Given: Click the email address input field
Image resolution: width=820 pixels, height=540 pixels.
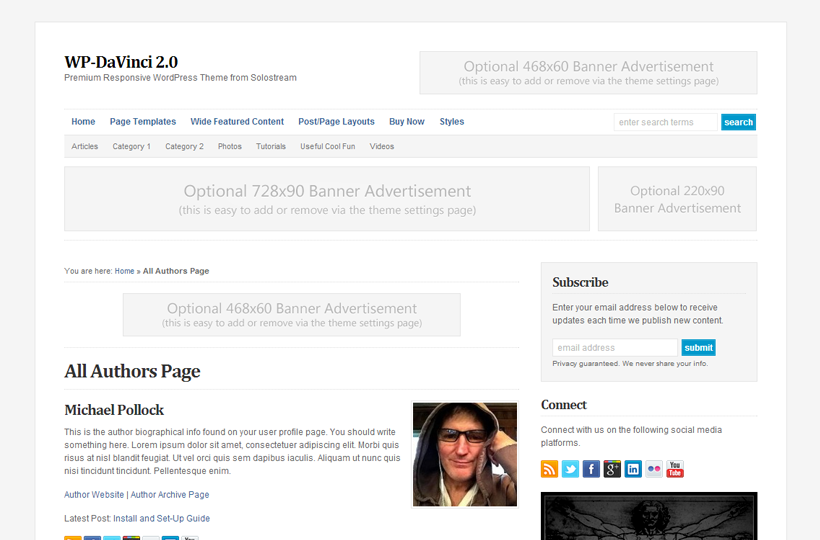Looking at the screenshot, I should [x=615, y=348].
